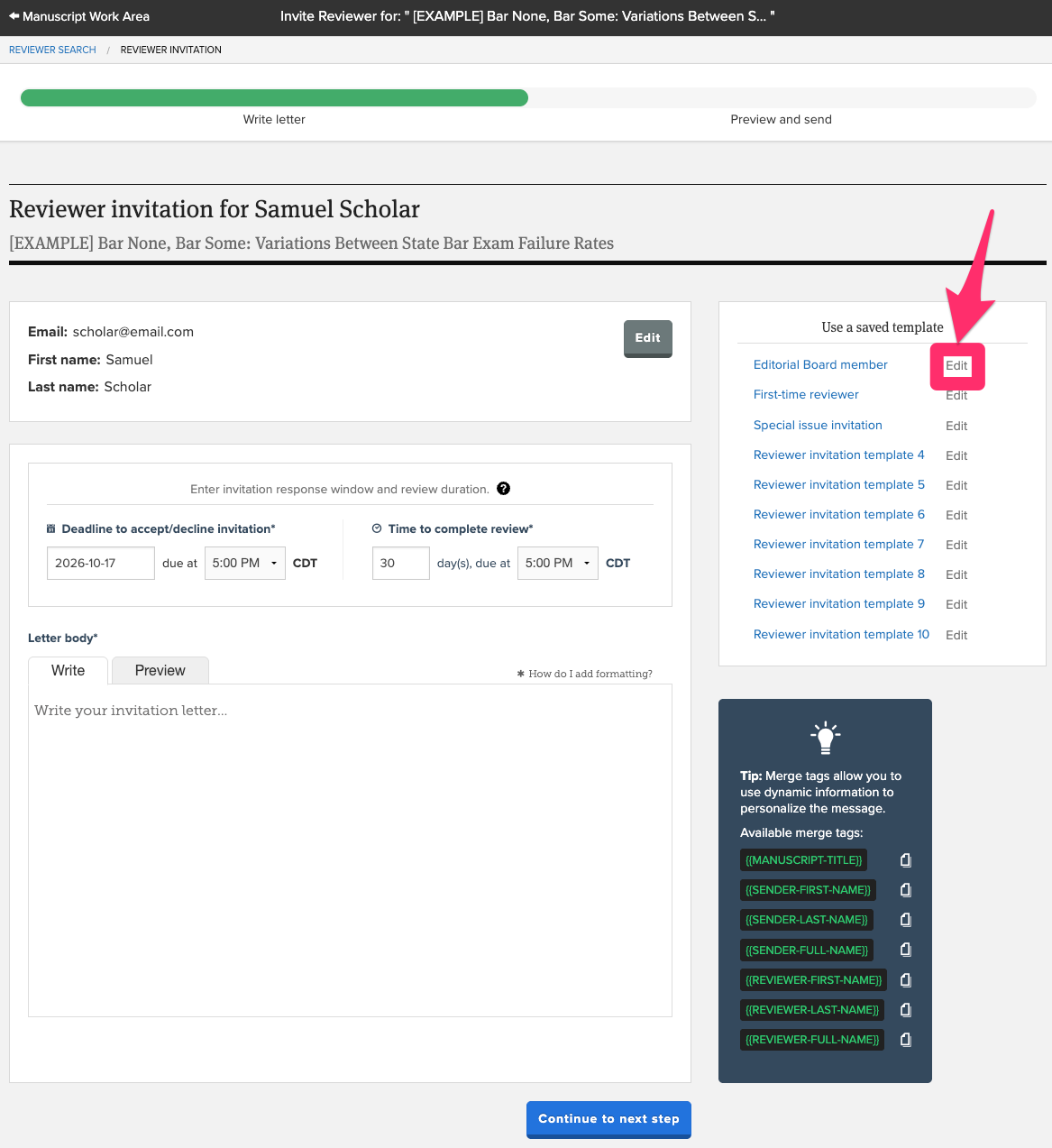Open the review due time dropdown

coord(558,563)
